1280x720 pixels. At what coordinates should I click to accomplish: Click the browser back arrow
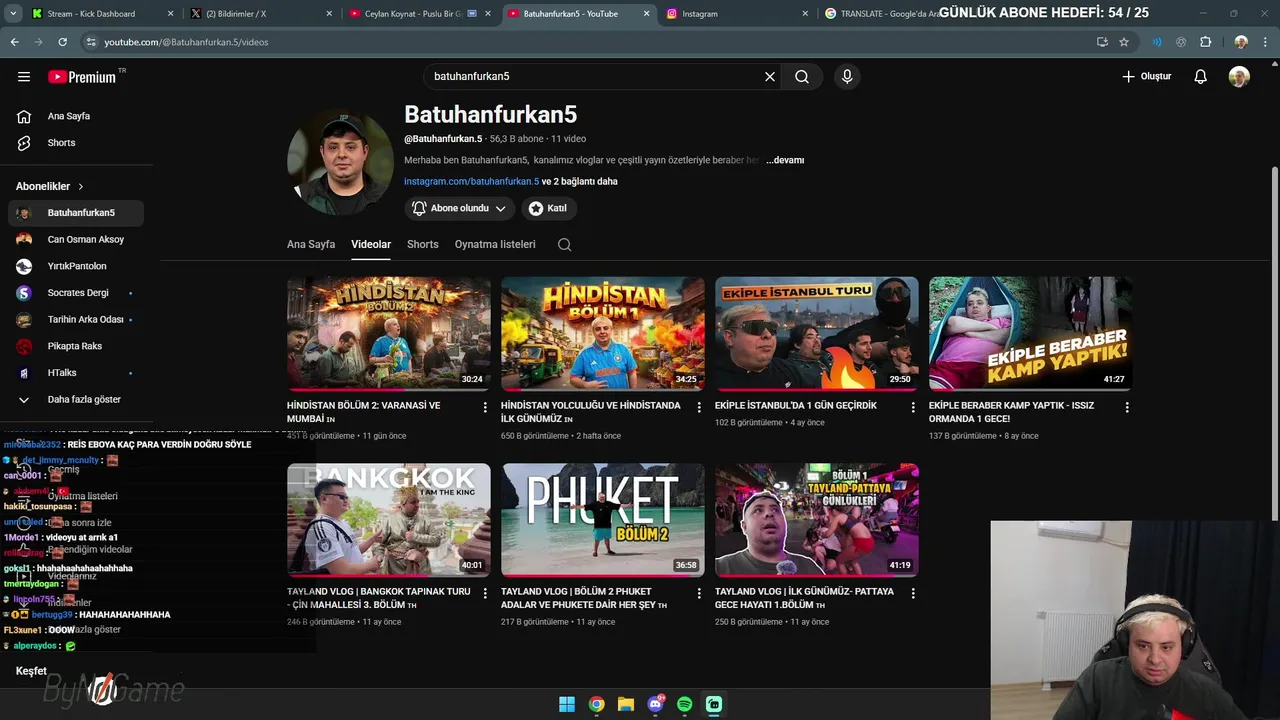click(14, 42)
